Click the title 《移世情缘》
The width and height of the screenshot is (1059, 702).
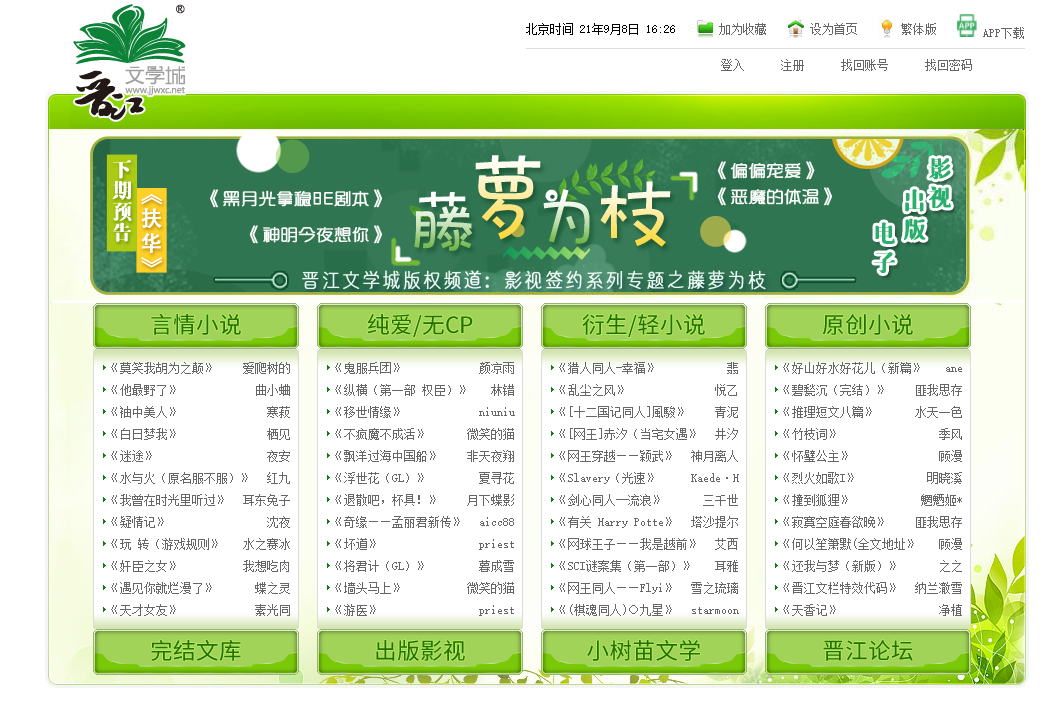tap(367, 412)
